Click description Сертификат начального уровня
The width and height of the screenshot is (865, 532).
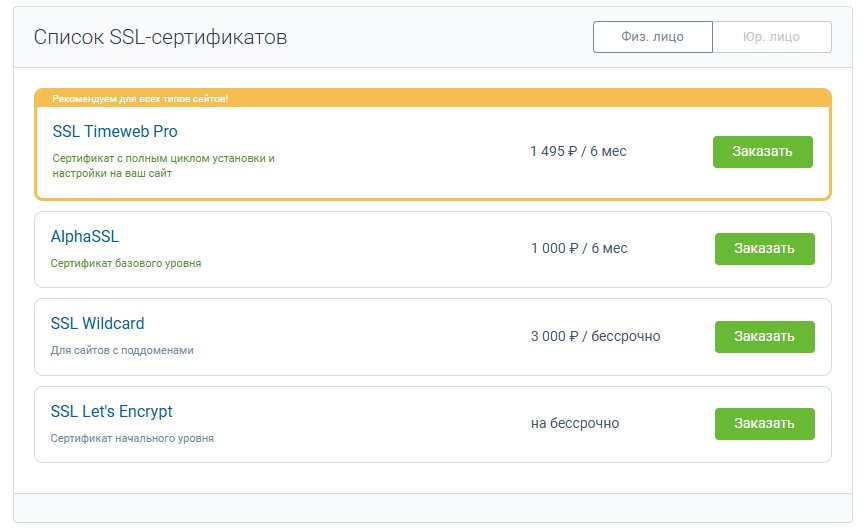[132, 438]
